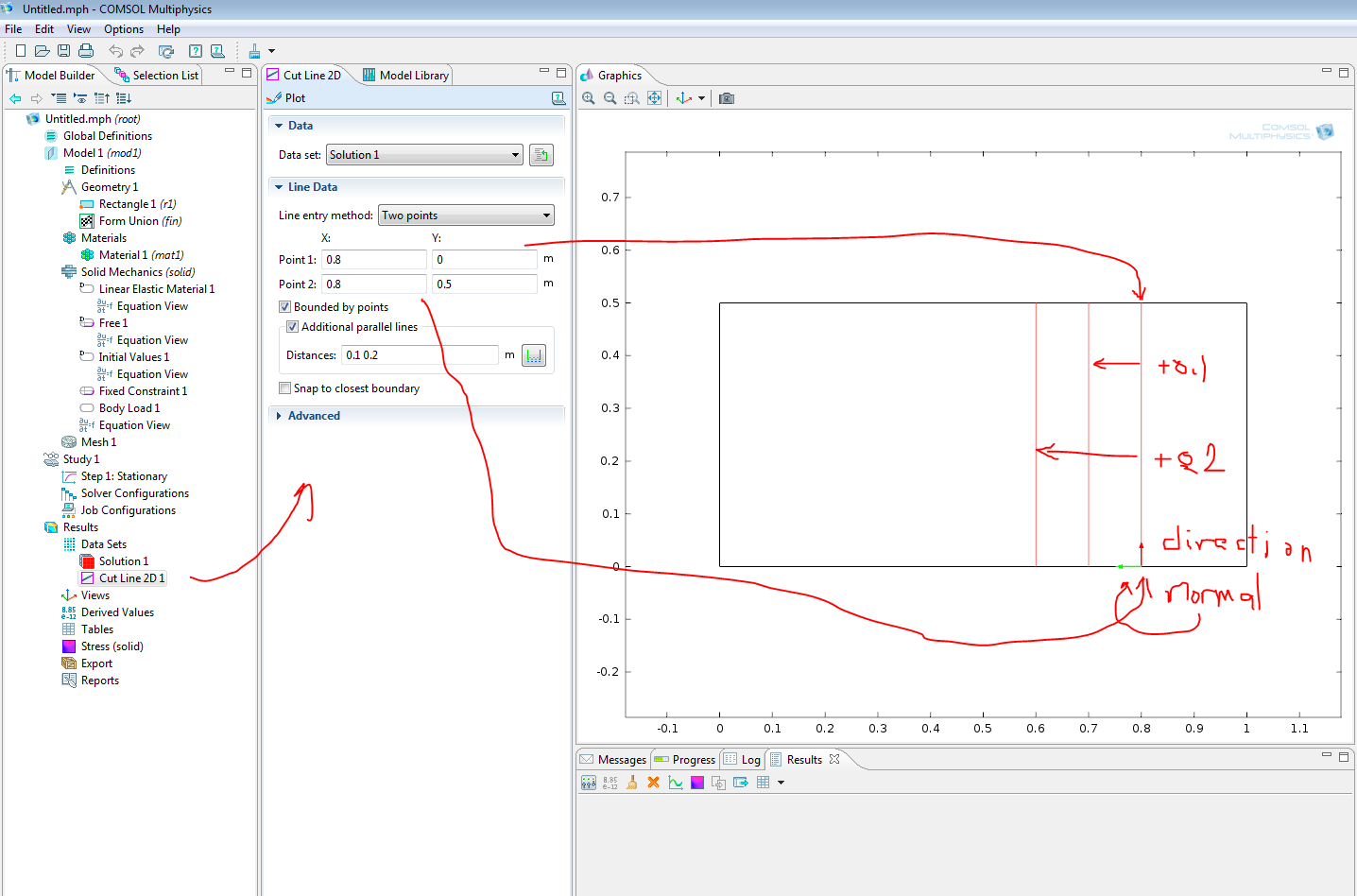Click the Zoom Out magnifier icon
Viewport: 1357px width, 896px height.
coord(610,98)
